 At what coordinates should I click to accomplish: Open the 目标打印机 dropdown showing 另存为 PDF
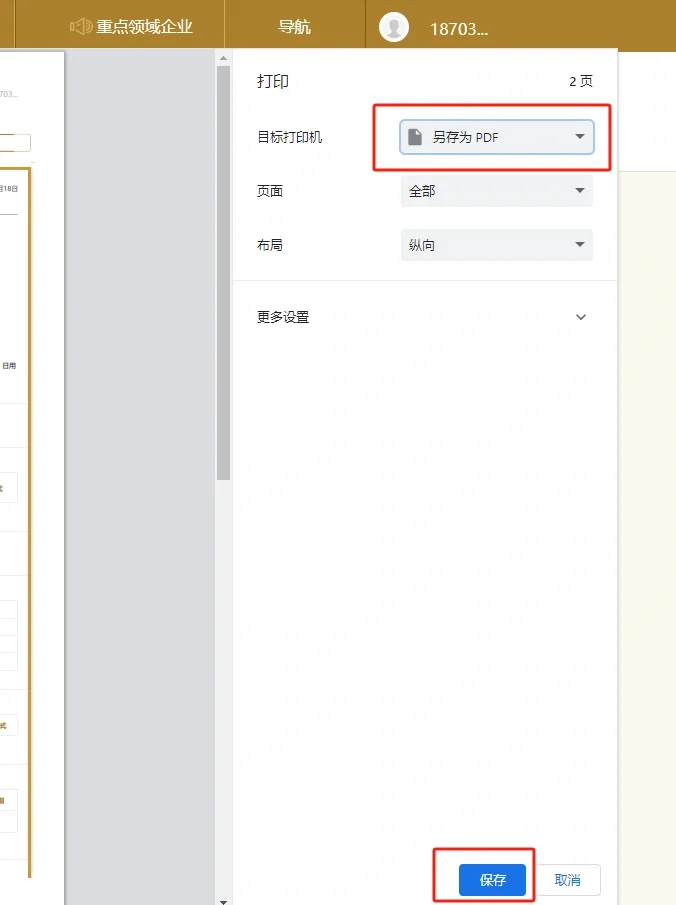(496, 137)
